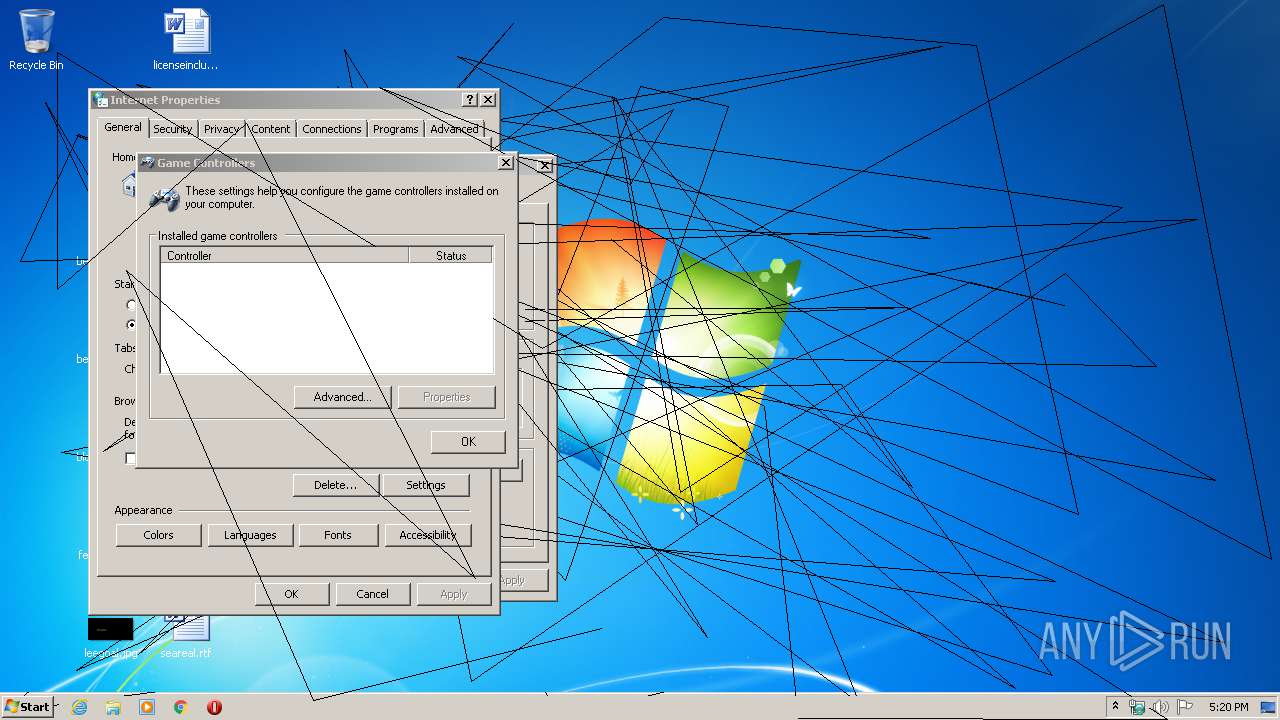
Task: Open the Action Center flag icon
Action: click(x=1185, y=707)
